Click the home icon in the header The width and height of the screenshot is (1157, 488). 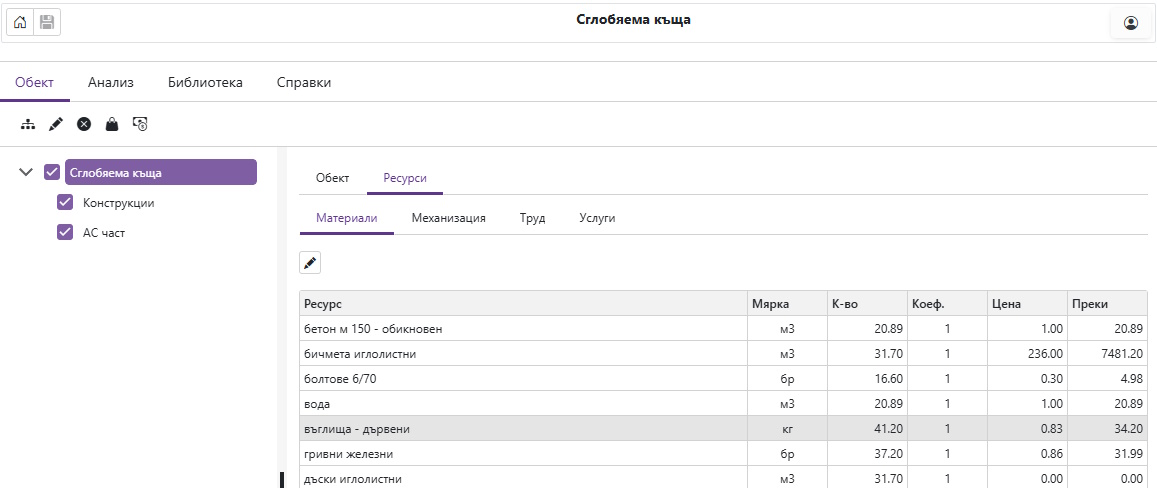click(20, 22)
